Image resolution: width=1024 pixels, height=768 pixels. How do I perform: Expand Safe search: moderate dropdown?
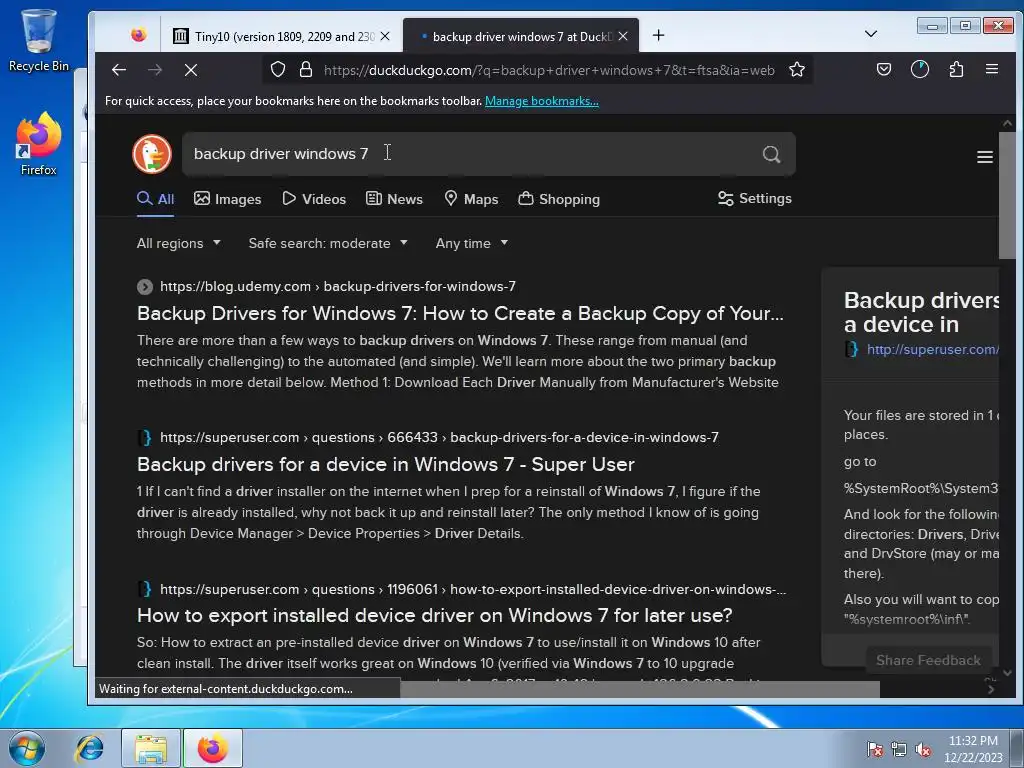click(x=328, y=243)
